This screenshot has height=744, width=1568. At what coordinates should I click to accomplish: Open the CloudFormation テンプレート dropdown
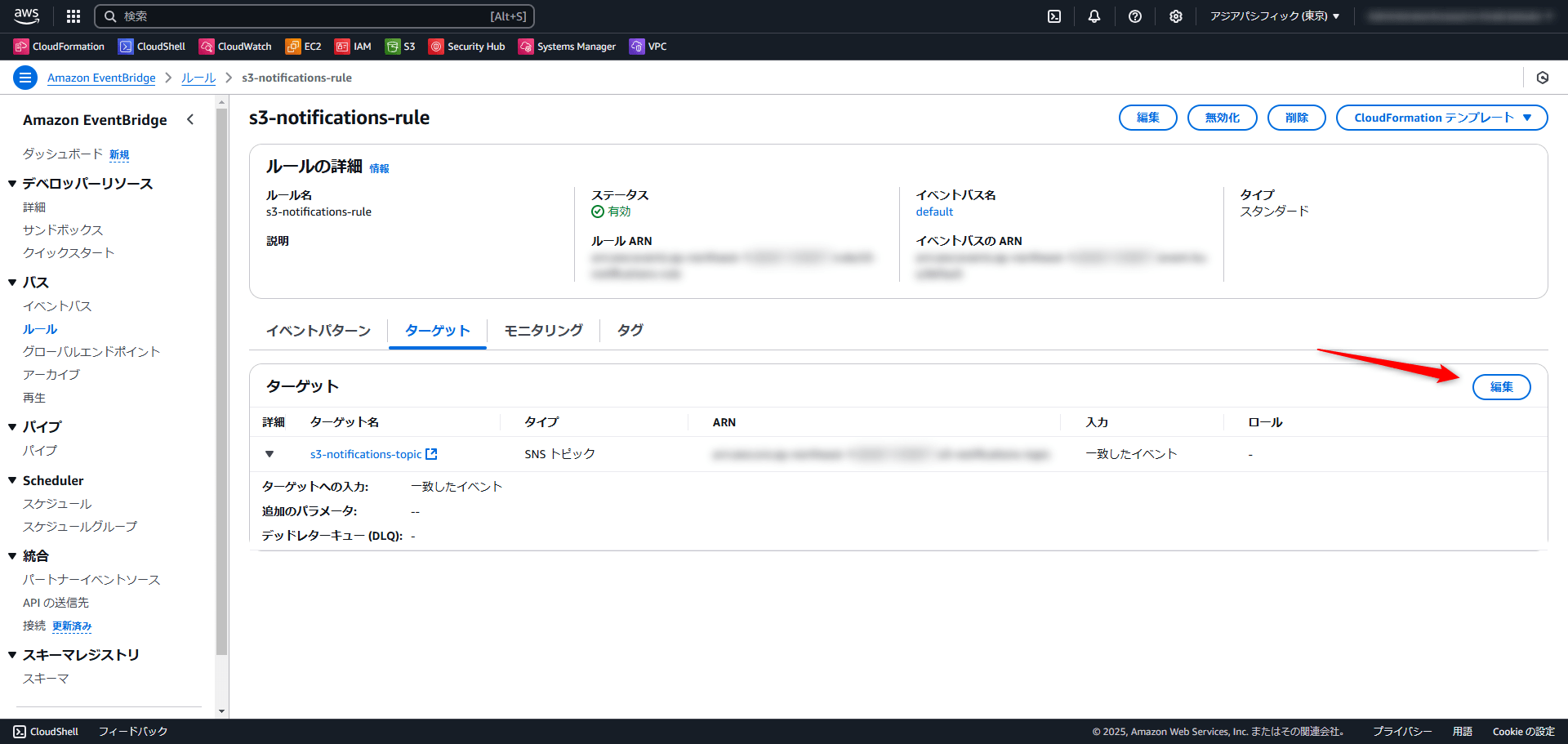pyautogui.click(x=1441, y=118)
